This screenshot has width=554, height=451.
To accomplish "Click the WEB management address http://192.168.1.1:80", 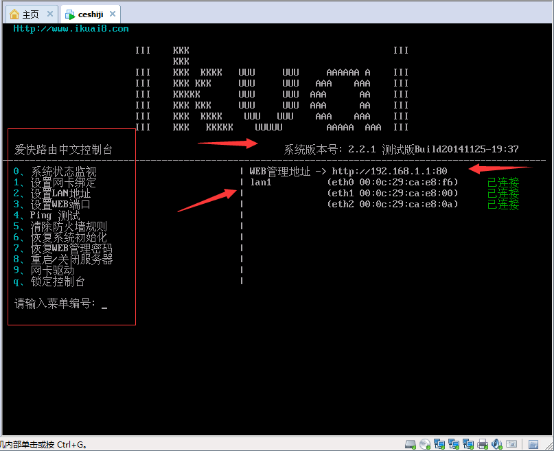I will point(390,171).
